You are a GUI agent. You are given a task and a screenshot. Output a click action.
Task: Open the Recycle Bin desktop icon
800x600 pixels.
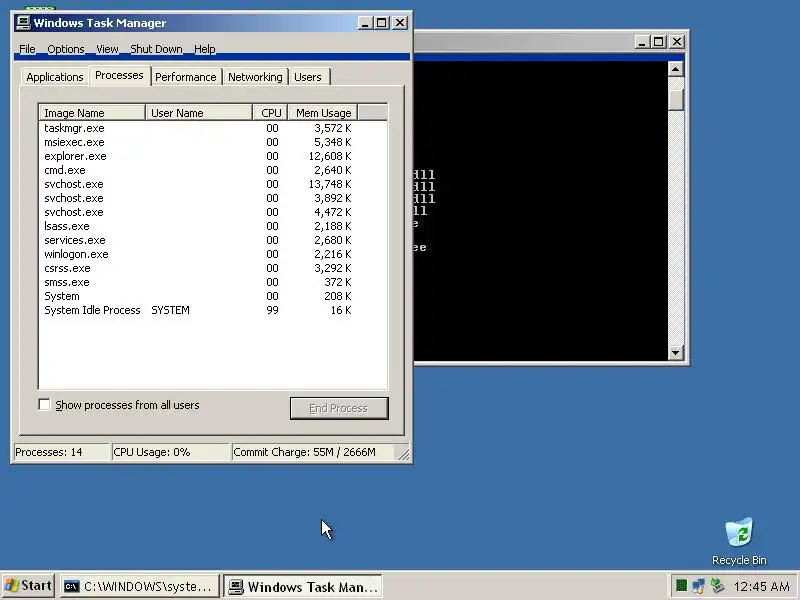tap(739, 541)
